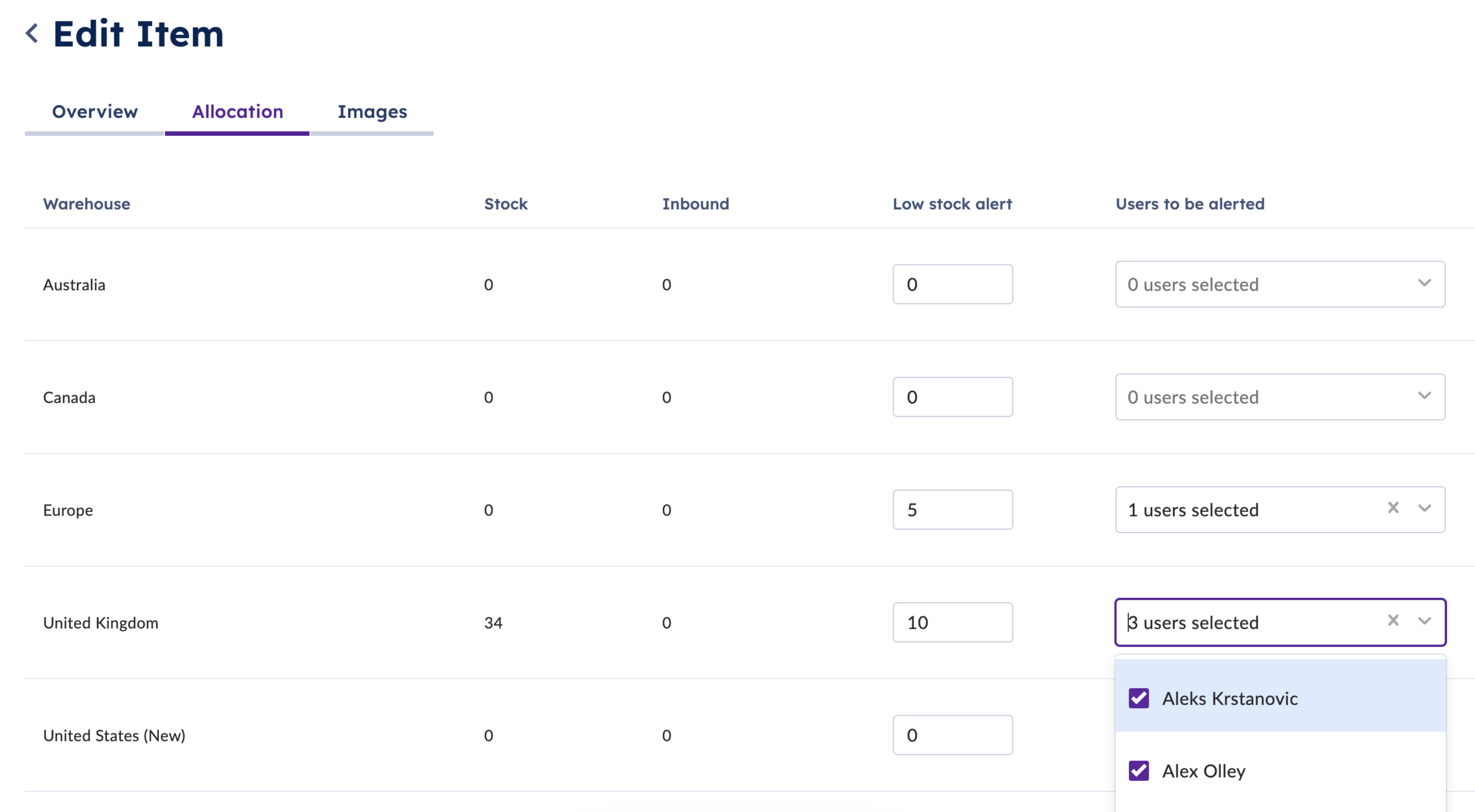1475x812 pixels.
Task: Click the United Kingdom stock value 34
Action: point(493,623)
